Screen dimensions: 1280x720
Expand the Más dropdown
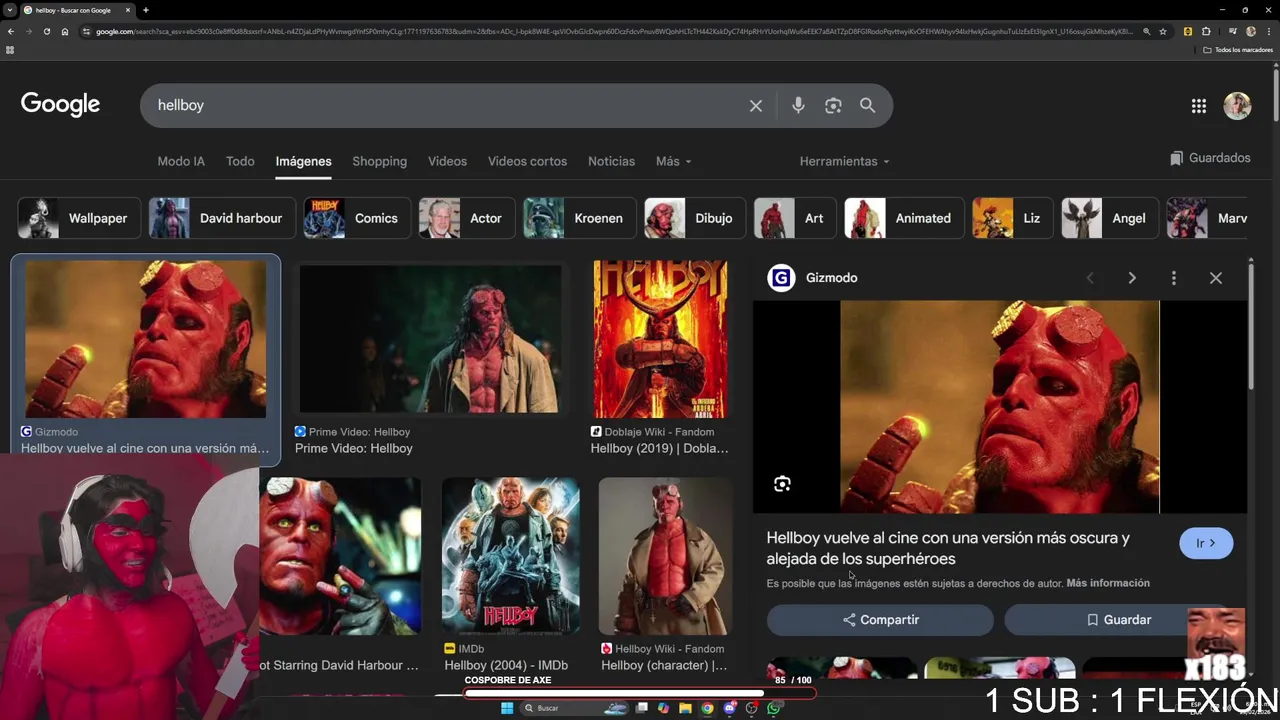(x=673, y=161)
